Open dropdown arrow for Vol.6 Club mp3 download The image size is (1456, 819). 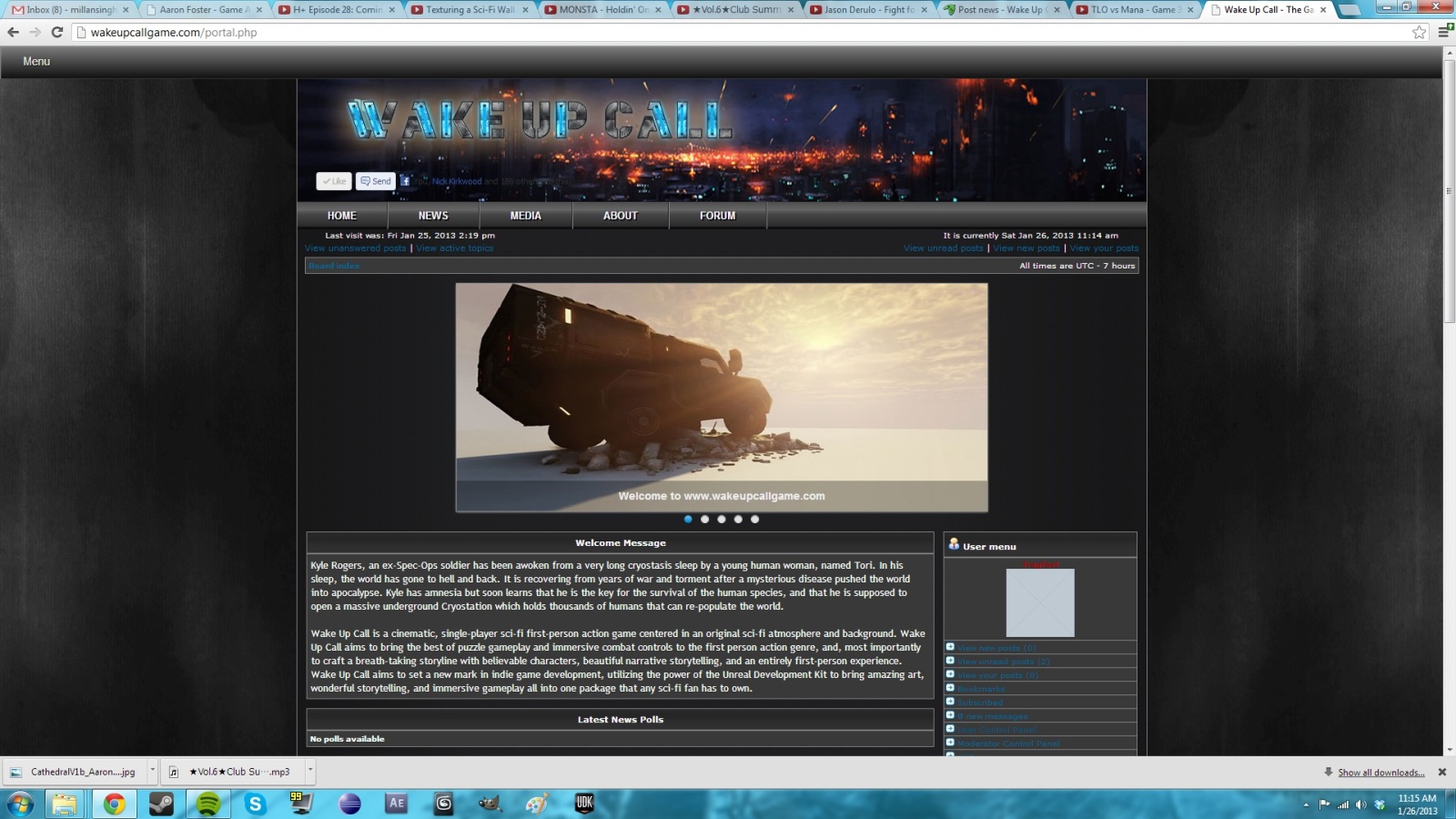click(x=310, y=771)
